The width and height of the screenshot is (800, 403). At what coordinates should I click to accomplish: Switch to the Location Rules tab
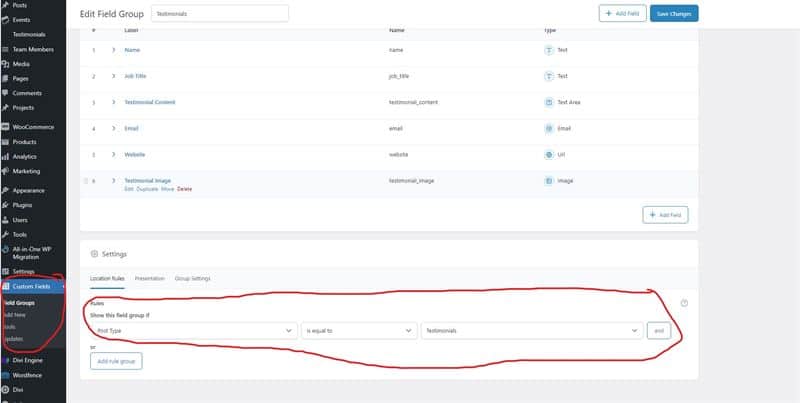[x=107, y=279]
